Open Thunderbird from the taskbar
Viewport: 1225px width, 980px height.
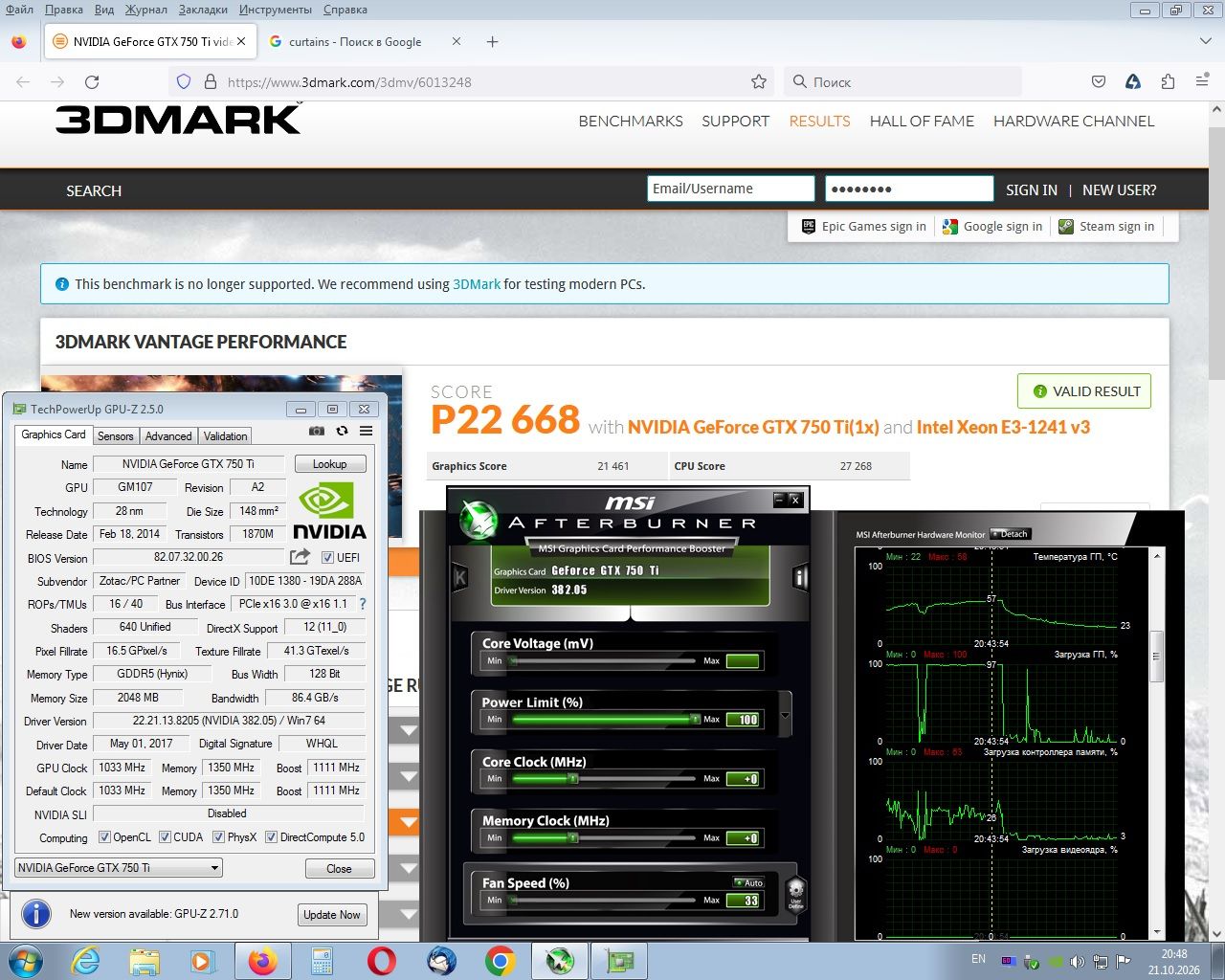(441, 960)
